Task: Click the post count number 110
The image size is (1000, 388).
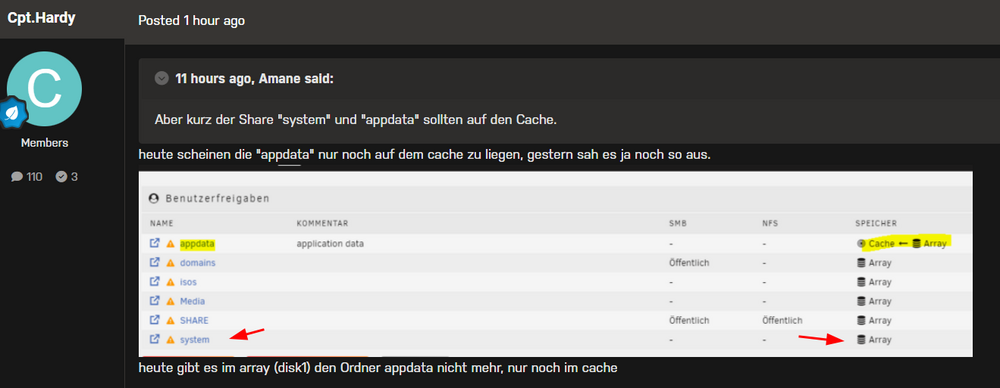Action: pyautogui.click(x=34, y=177)
